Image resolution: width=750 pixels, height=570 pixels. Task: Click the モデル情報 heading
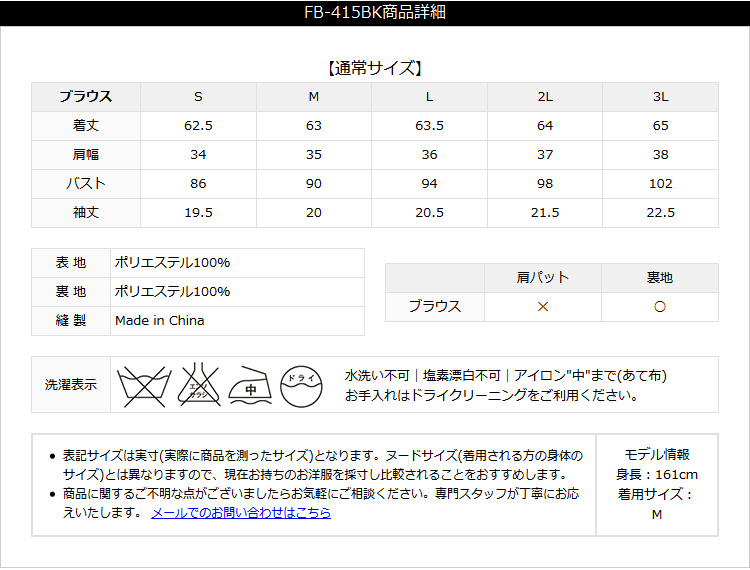(x=657, y=454)
